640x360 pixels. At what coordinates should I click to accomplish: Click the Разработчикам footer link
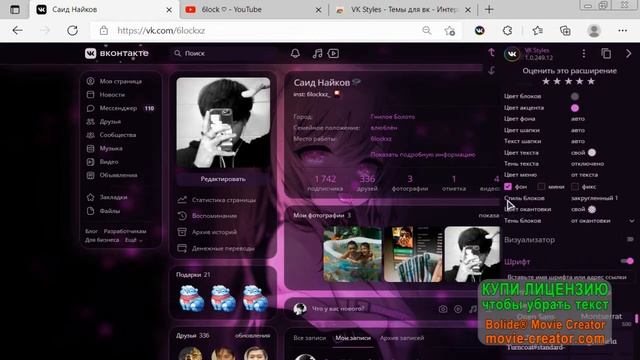(x=125, y=231)
